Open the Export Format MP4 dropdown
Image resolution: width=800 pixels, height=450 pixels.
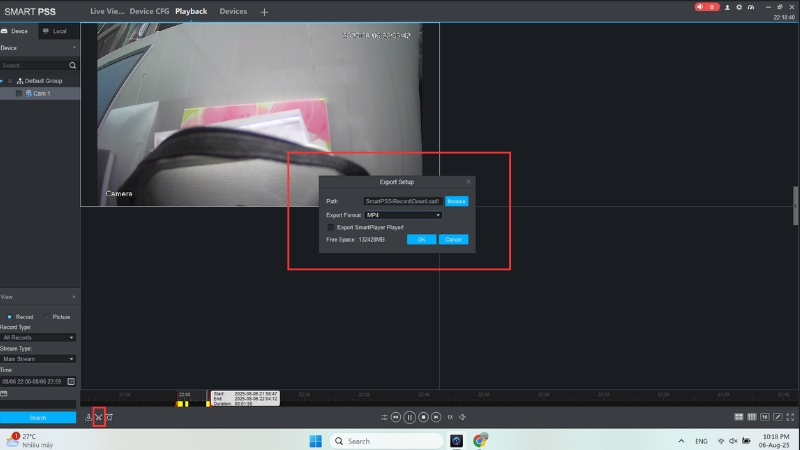(x=403, y=215)
